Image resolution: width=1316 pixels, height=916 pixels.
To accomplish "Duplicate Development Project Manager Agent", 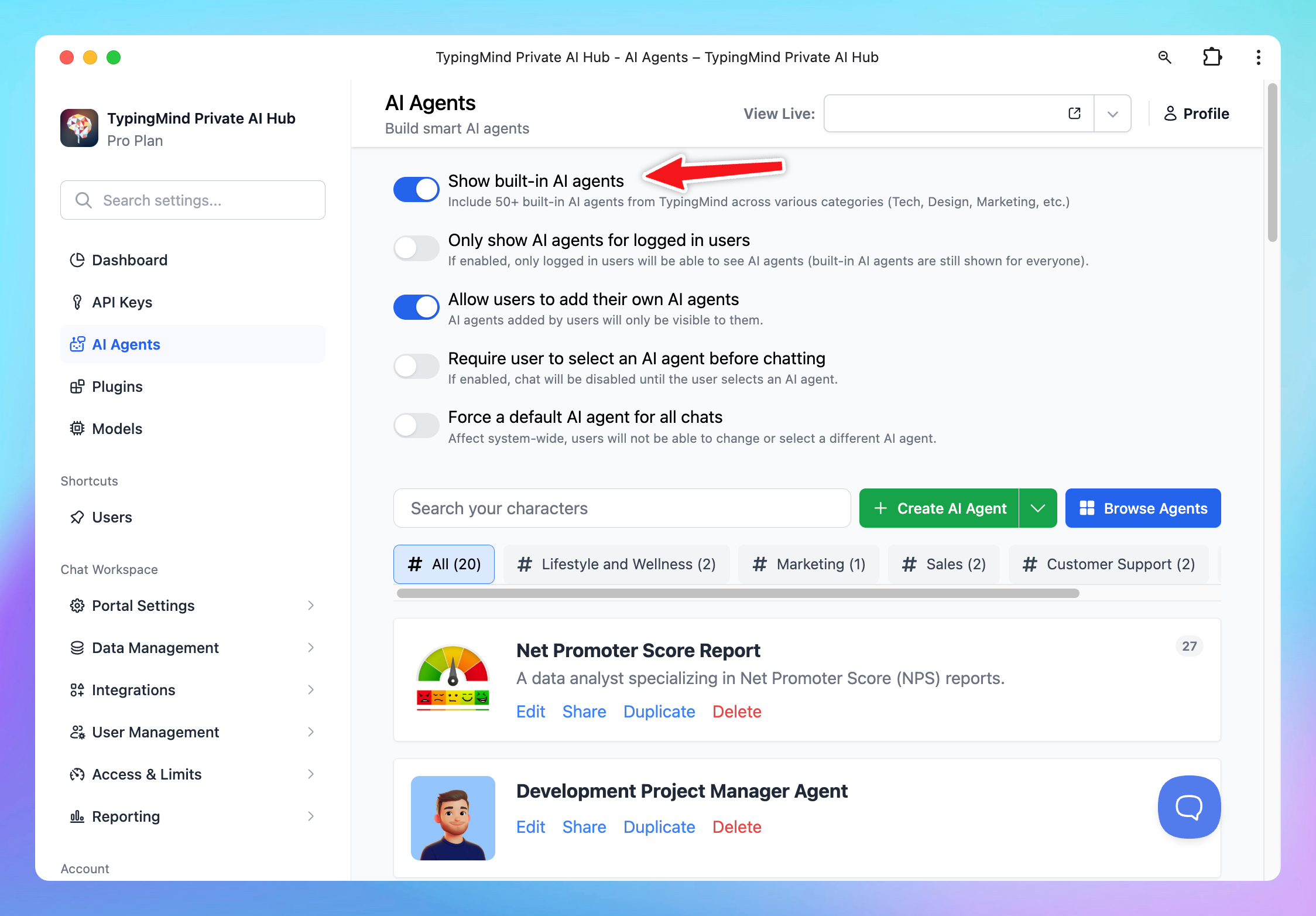I will (x=659, y=827).
